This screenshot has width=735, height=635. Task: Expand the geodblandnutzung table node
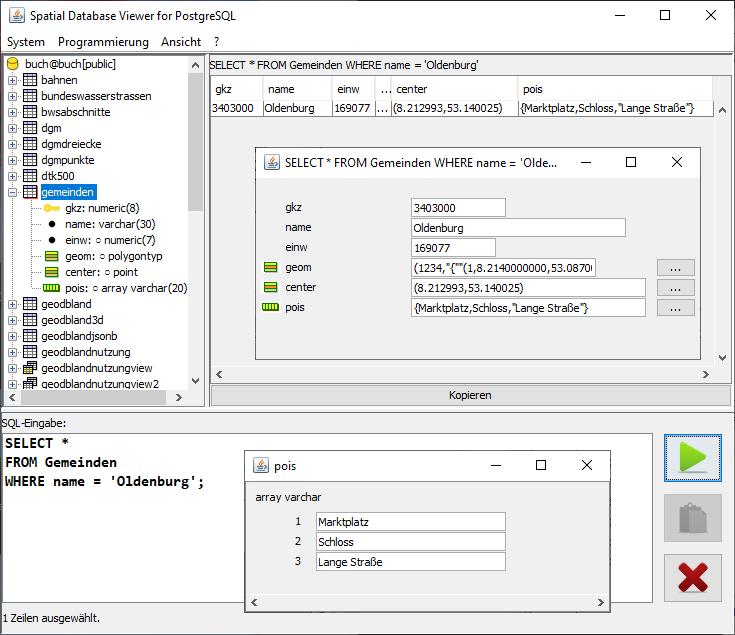13,352
